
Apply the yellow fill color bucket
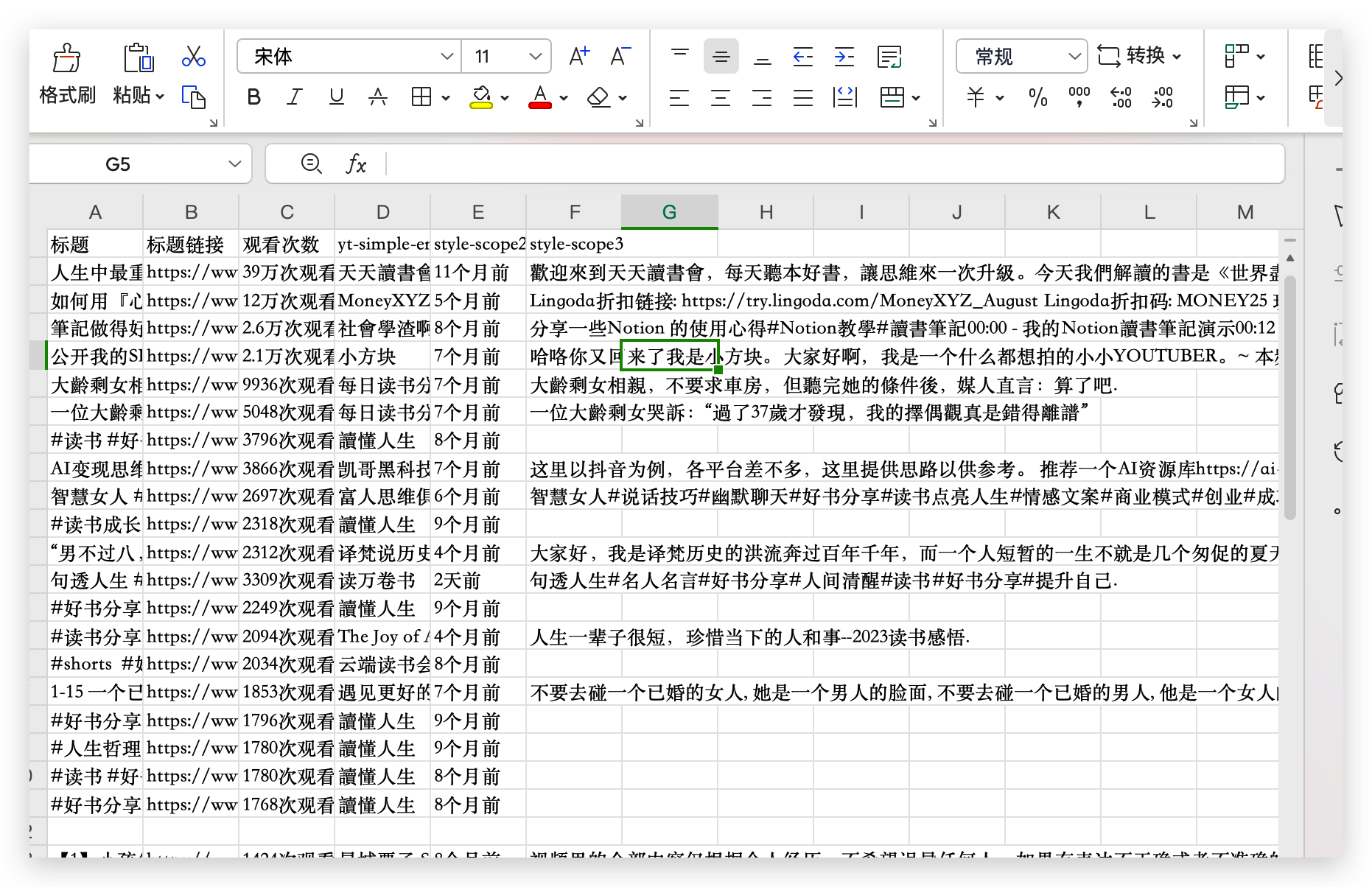481,97
